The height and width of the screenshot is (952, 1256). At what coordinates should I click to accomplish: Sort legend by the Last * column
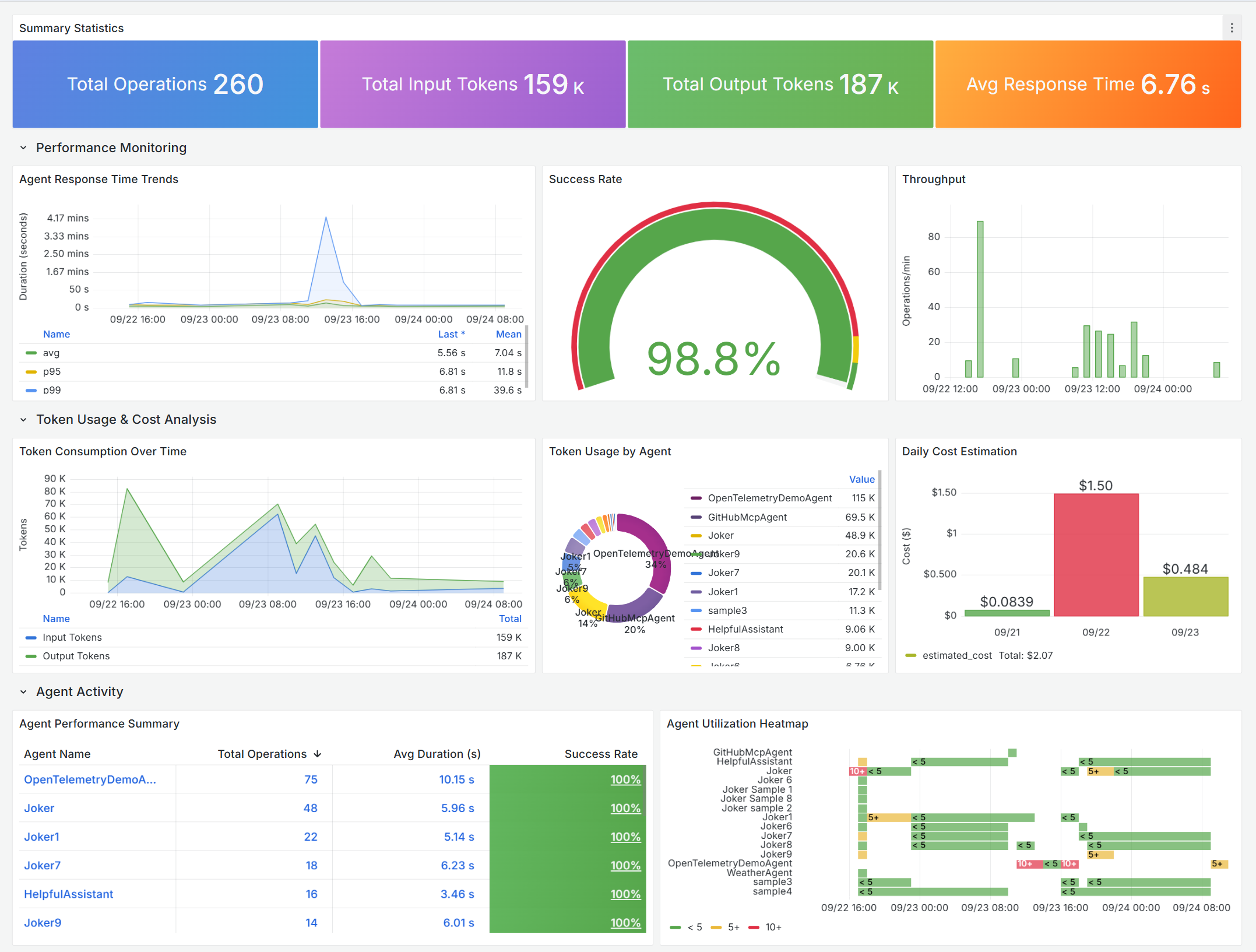pos(451,335)
